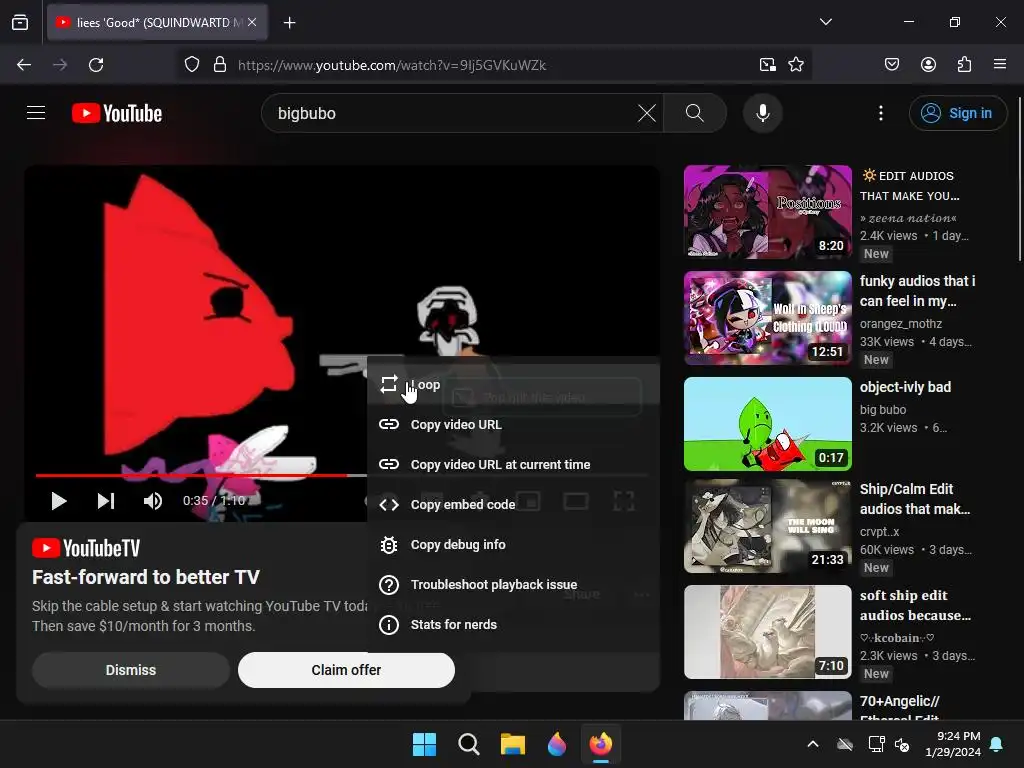Open Stats for nerds
This screenshot has height=768, width=1024.
point(513,624)
